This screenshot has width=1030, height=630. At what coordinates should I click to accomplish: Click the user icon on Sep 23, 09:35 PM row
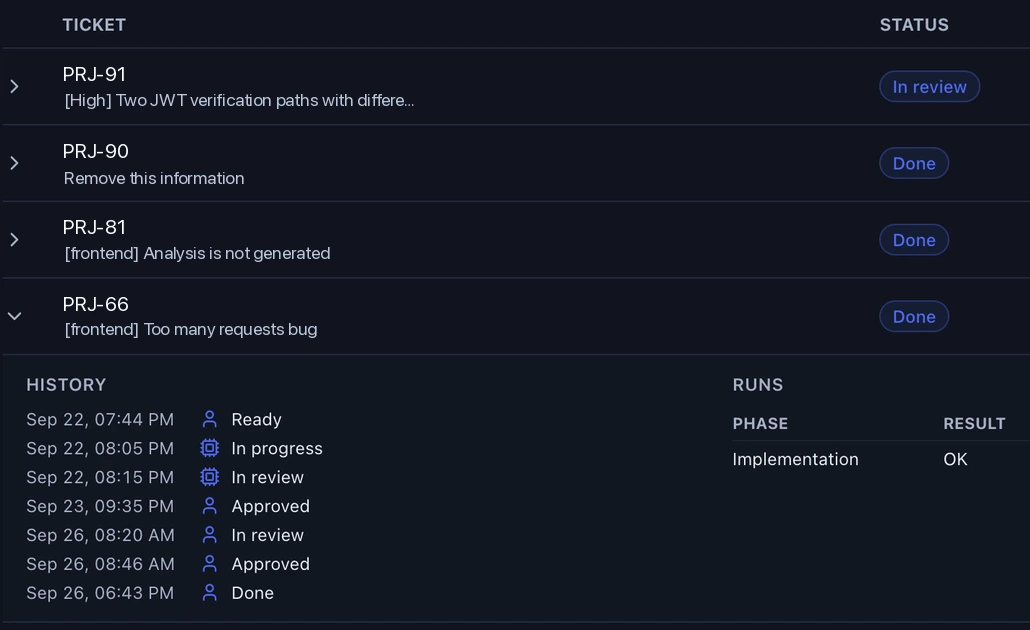[x=210, y=506]
